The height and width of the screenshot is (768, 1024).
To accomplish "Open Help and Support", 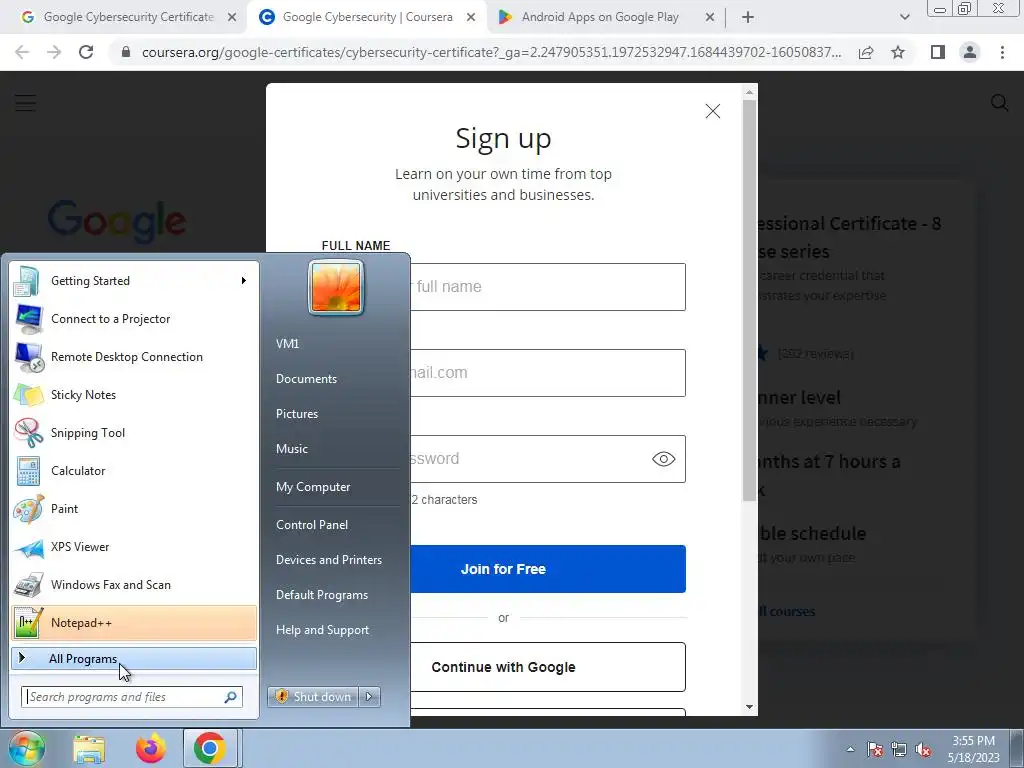I will 323,630.
